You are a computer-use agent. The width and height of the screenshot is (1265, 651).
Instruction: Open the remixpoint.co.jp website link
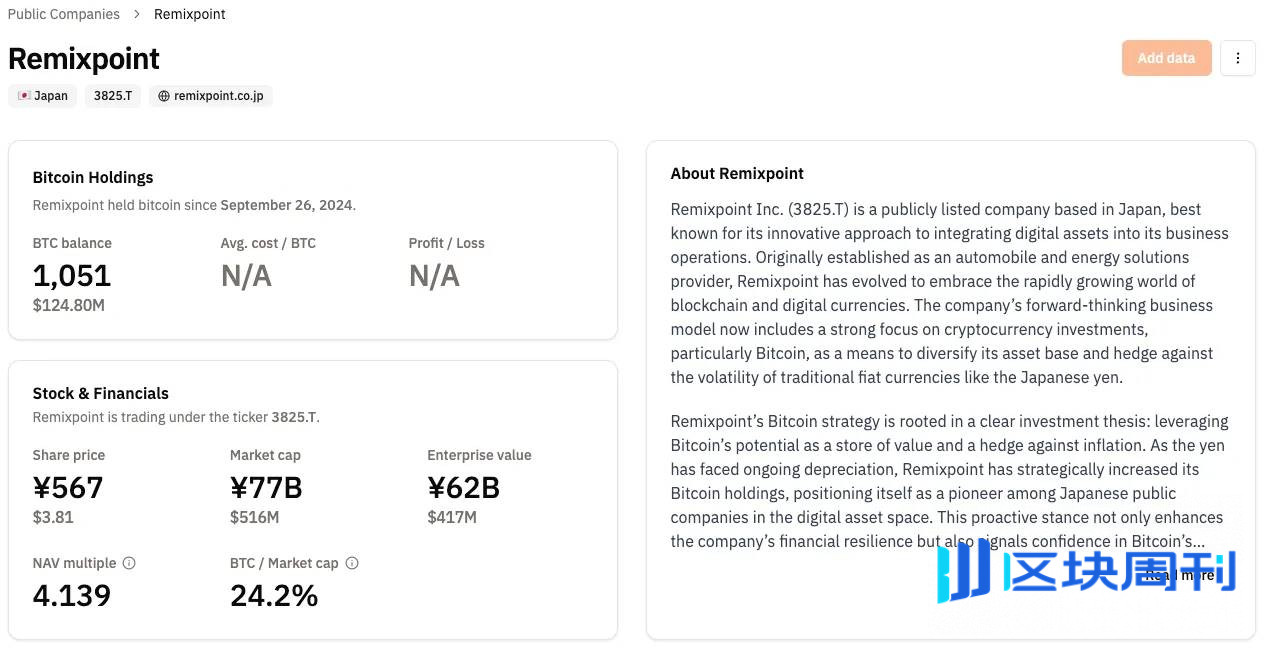coord(211,96)
